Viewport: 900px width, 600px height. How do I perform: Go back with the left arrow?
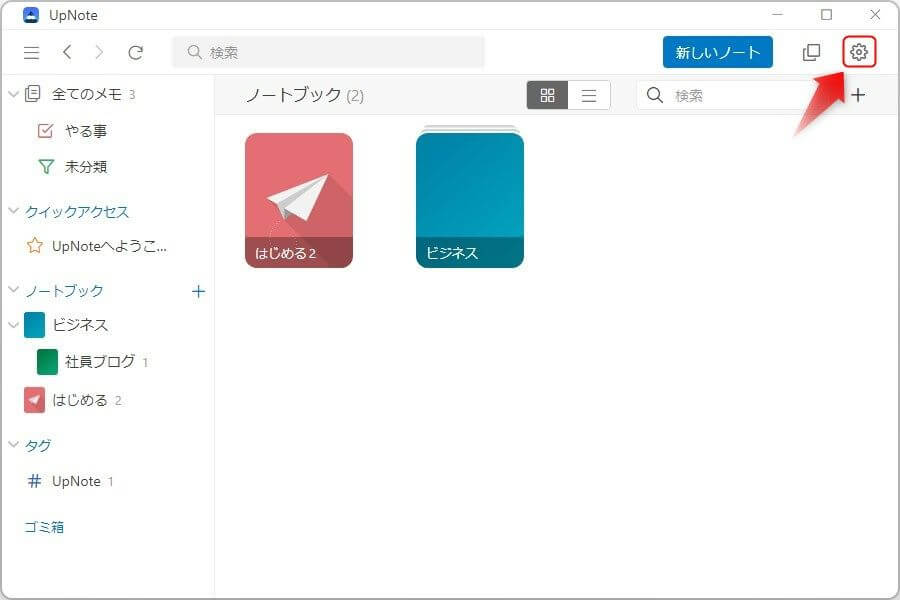pyautogui.click(x=67, y=52)
